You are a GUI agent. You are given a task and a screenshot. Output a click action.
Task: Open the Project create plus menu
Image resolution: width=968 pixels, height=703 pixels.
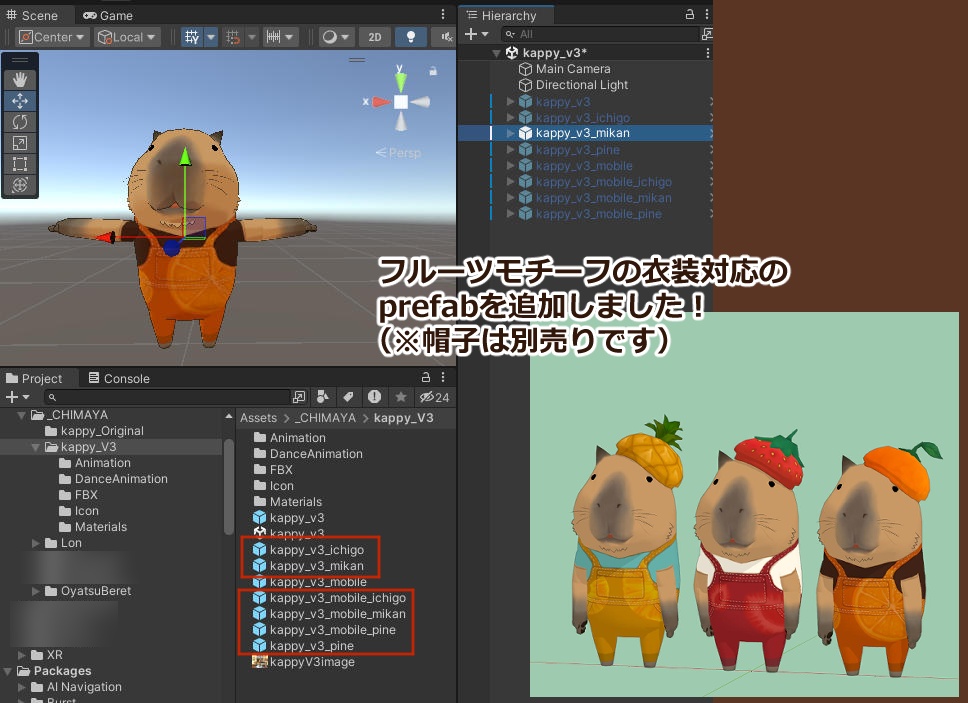point(17,397)
